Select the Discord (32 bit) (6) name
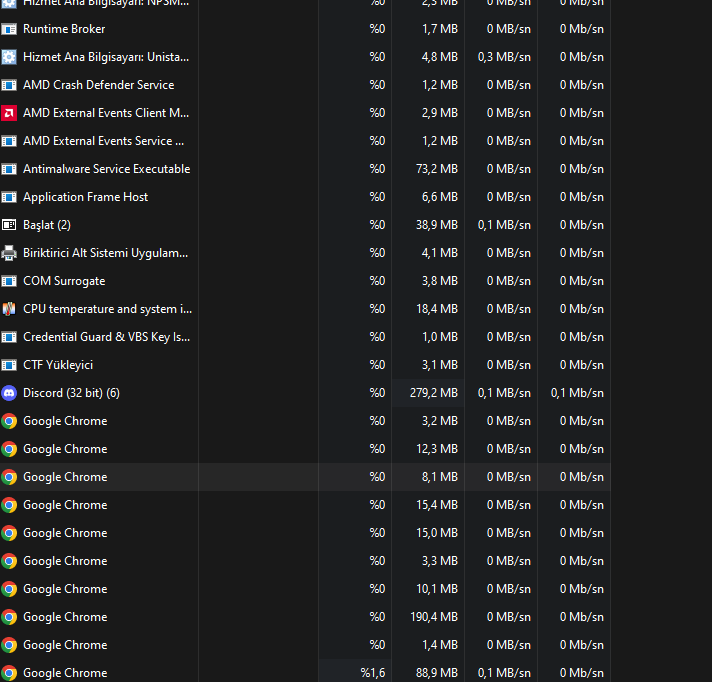The width and height of the screenshot is (712, 682). [71, 393]
